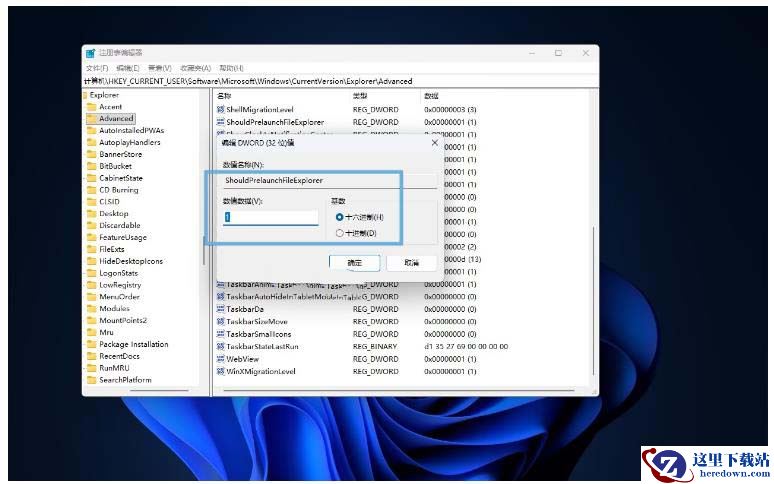This screenshot has width=774, height=484.
Task: Click the ShellMigrationLevel value icon
Action: 220,109
